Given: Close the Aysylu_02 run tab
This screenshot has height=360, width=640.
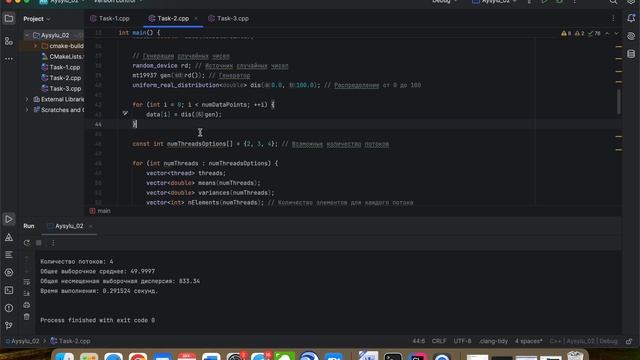Looking at the screenshot, I should pos(91,226).
